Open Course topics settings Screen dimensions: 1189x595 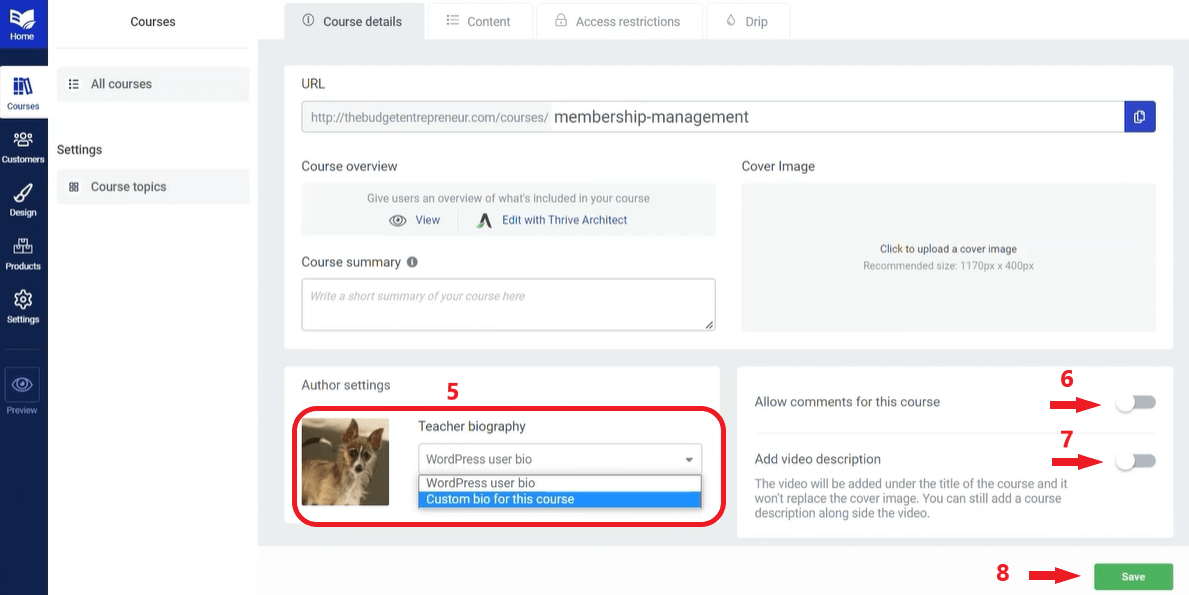[x=153, y=186]
